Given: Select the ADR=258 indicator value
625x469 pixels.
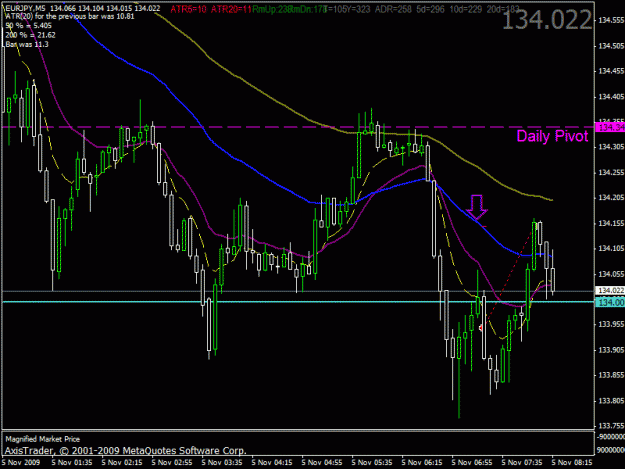Looking at the screenshot, I should pos(393,9).
